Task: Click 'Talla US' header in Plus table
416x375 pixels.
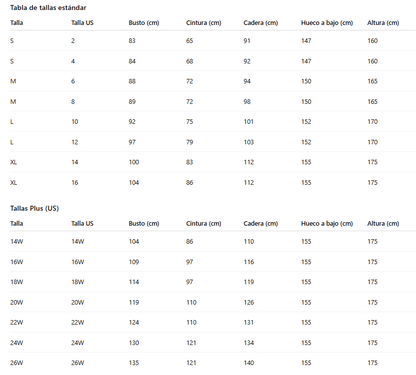Action: [82, 224]
